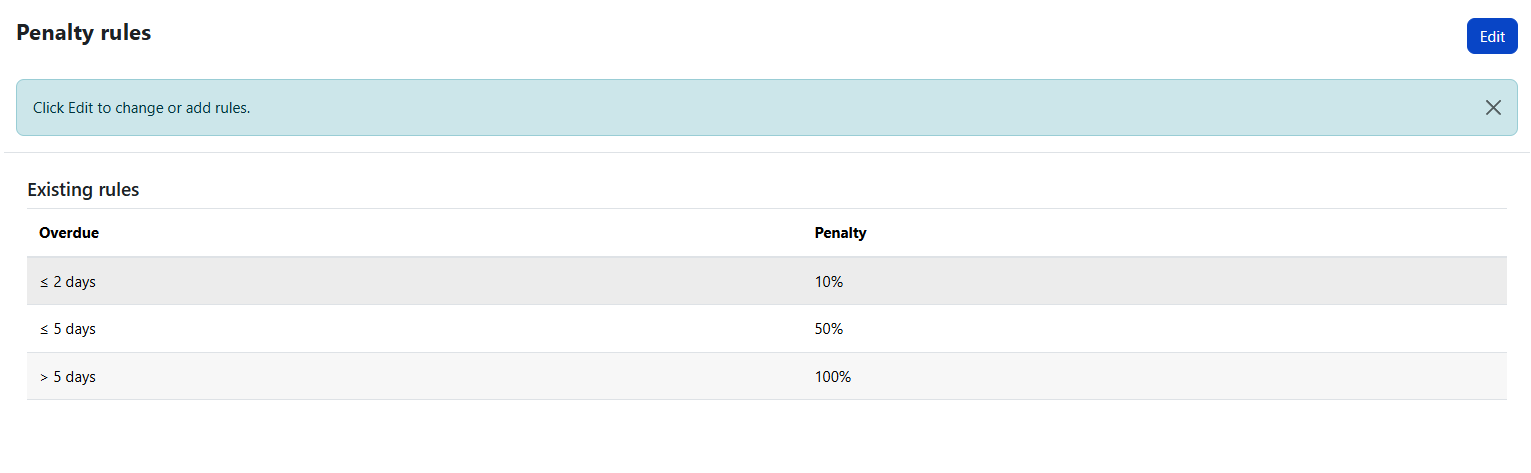Image resolution: width=1531 pixels, height=473 pixels.
Task: Click the Penalty column header
Action: (x=840, y=233)
